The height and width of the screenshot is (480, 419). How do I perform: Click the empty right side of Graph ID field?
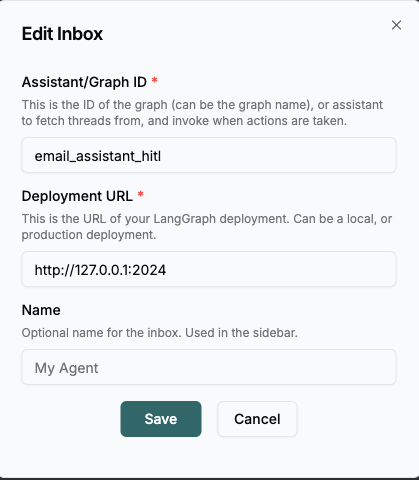click(277, 155)
